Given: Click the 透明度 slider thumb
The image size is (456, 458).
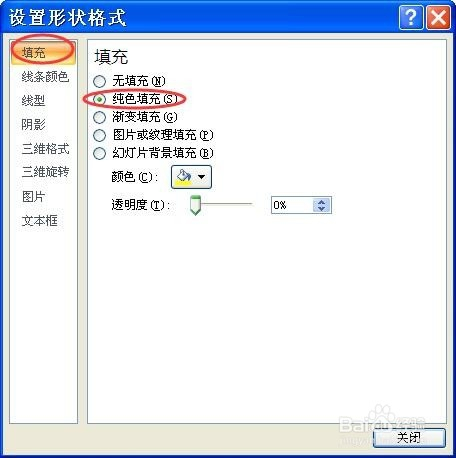Looking at the screenshot, I should [195, 205].
